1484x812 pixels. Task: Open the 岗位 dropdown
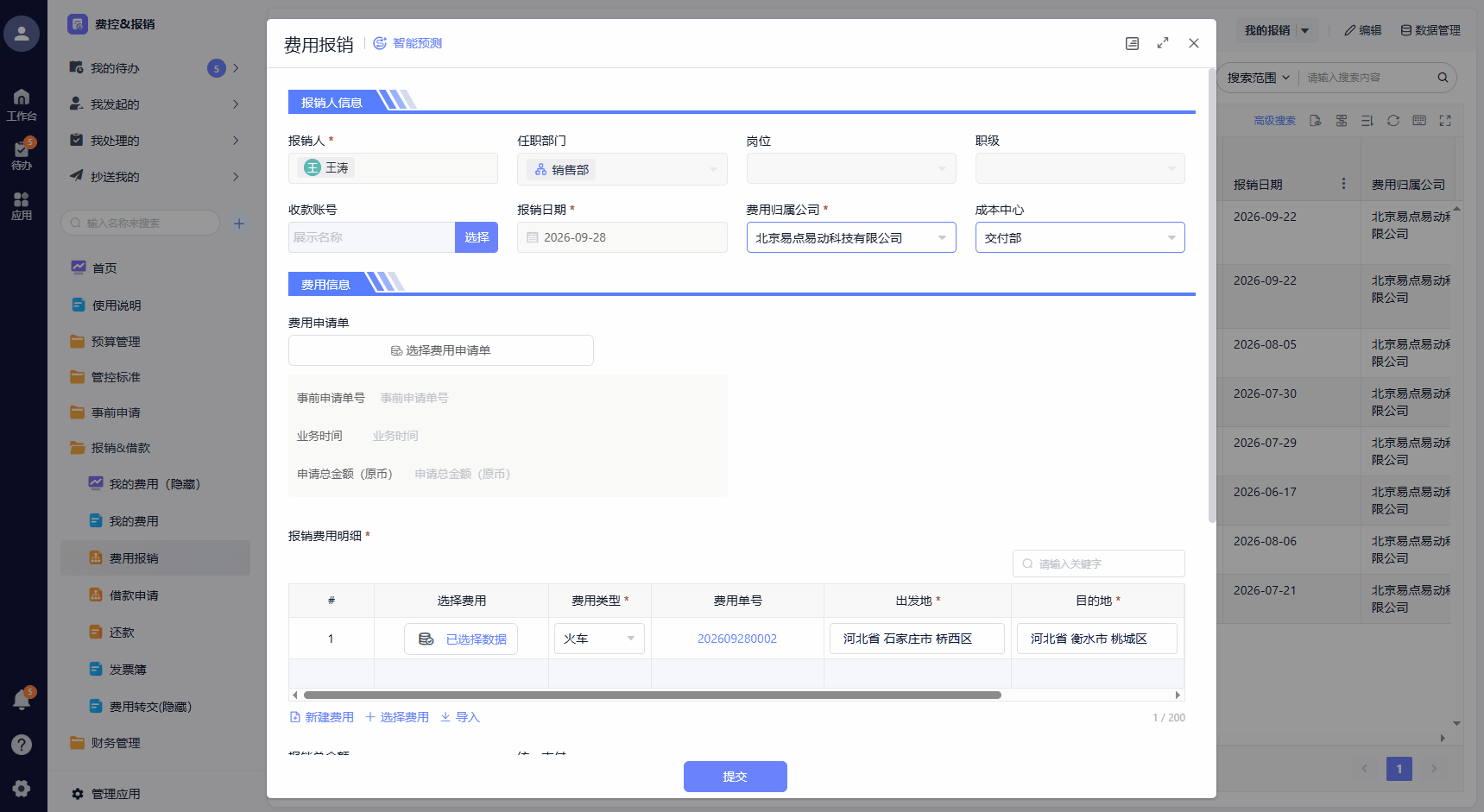coord(851,168)
